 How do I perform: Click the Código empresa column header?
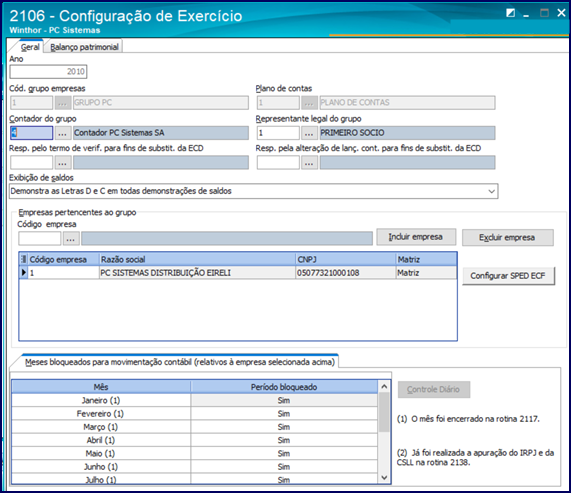tap(63, 259)
